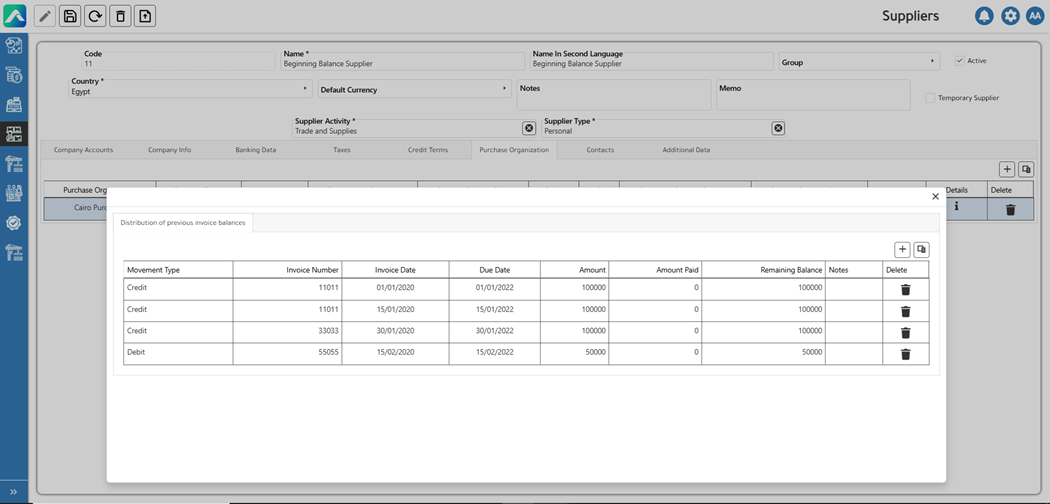Open the Default Currency dropdown
This screenshot has height=504, width=1050.
tap(504, 89)
